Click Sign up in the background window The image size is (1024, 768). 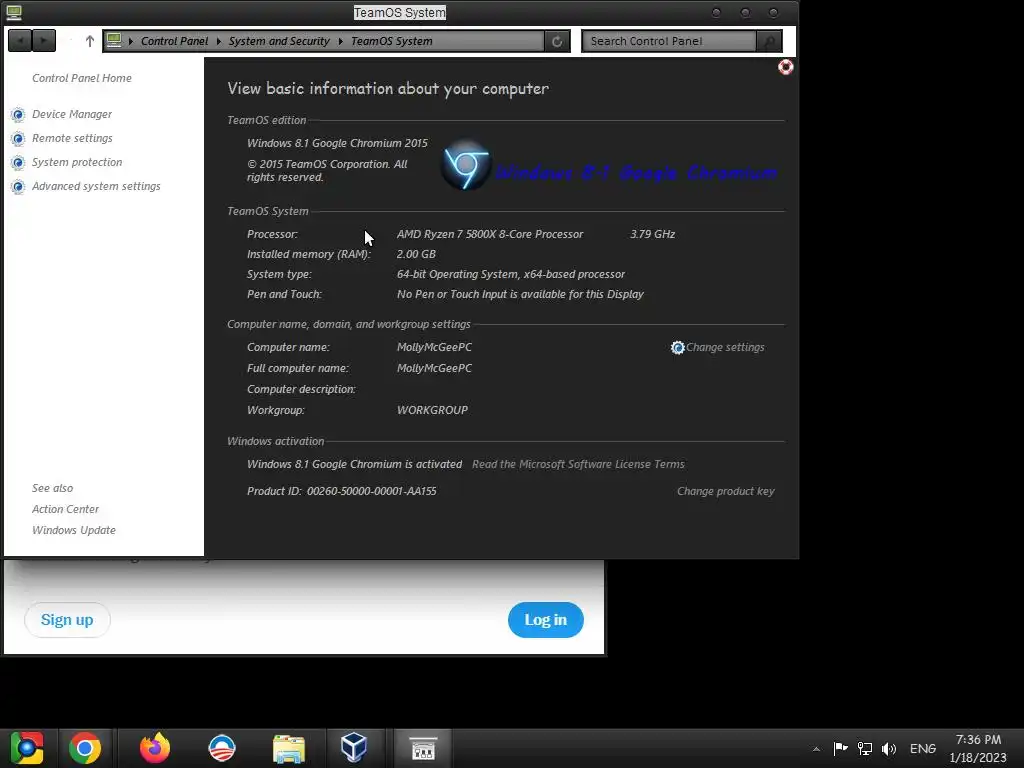click(67, 620)
